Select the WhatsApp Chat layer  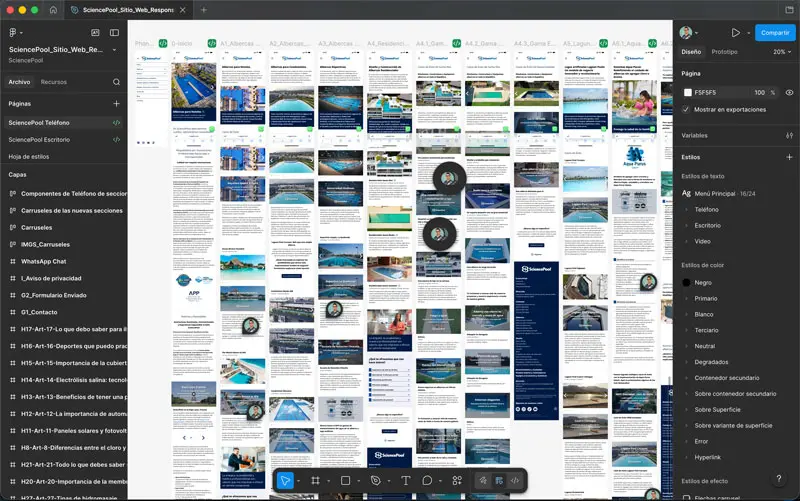(x=43, y=261)
